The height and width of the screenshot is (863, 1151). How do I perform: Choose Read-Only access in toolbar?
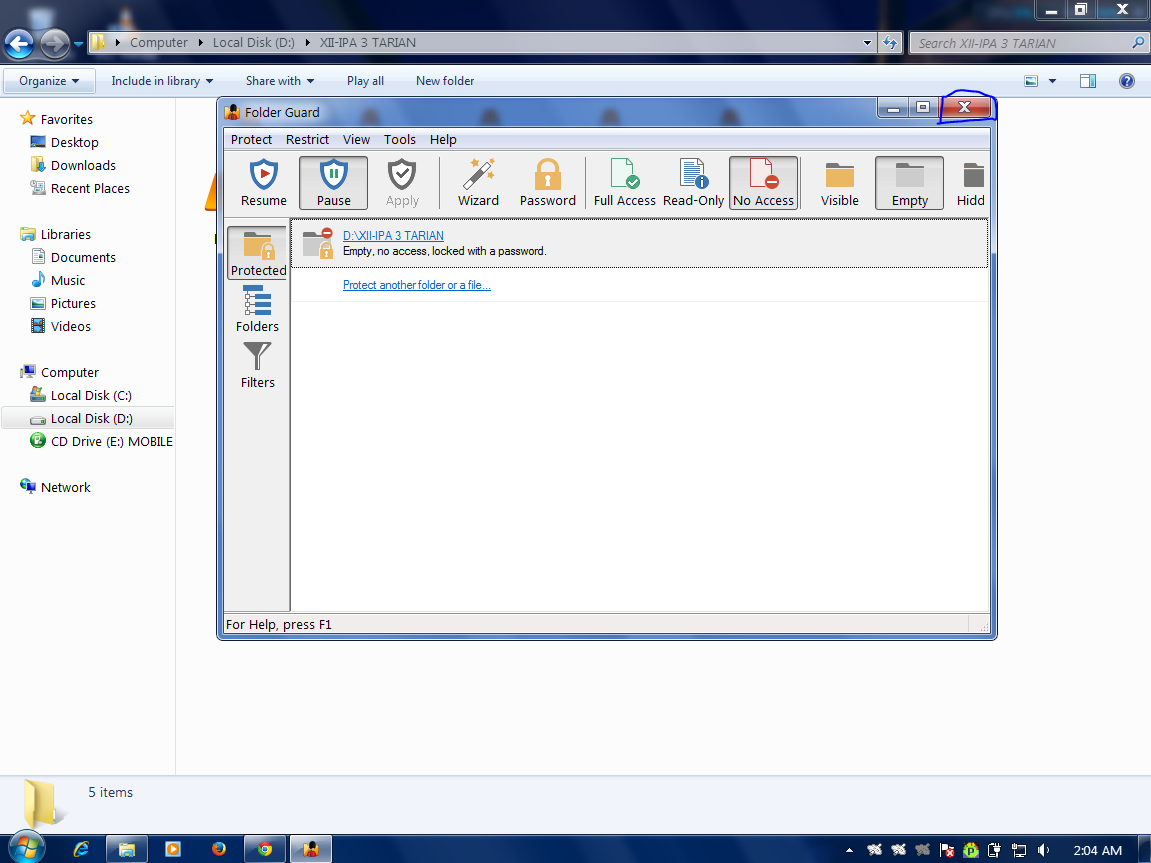click(x=694, y=183)
